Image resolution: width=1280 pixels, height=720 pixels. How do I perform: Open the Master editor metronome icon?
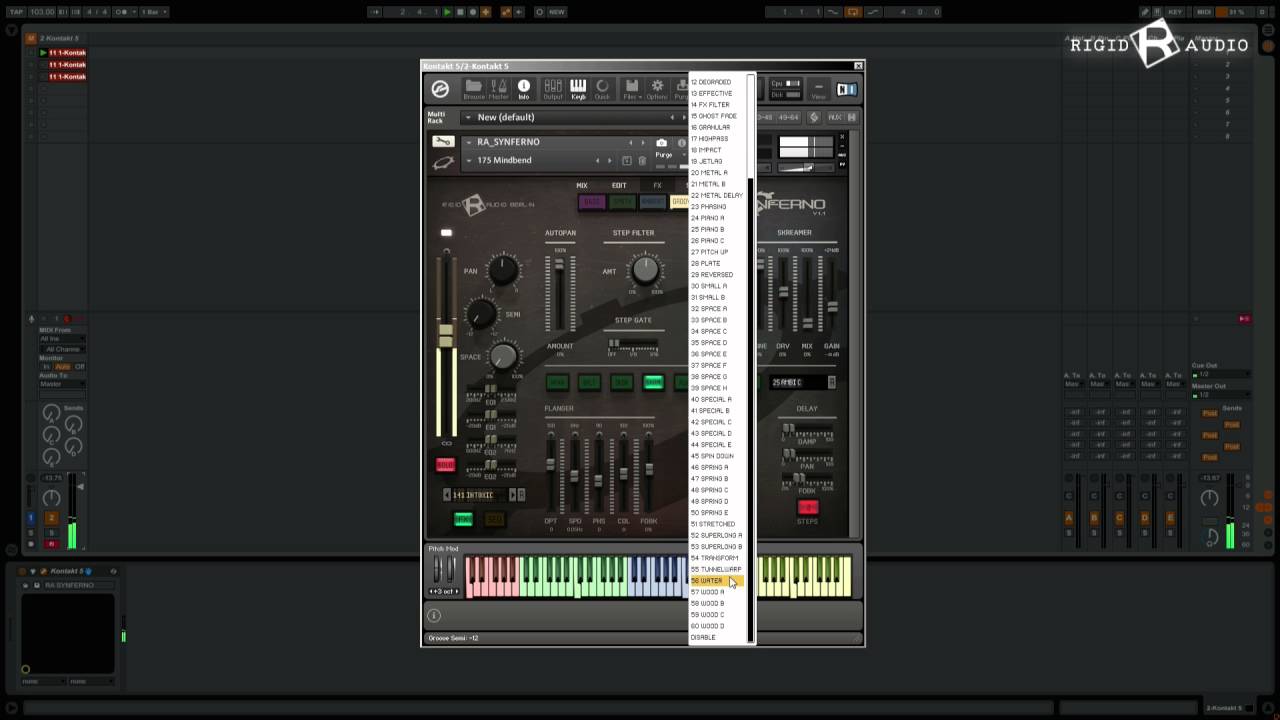pos(499,89)
